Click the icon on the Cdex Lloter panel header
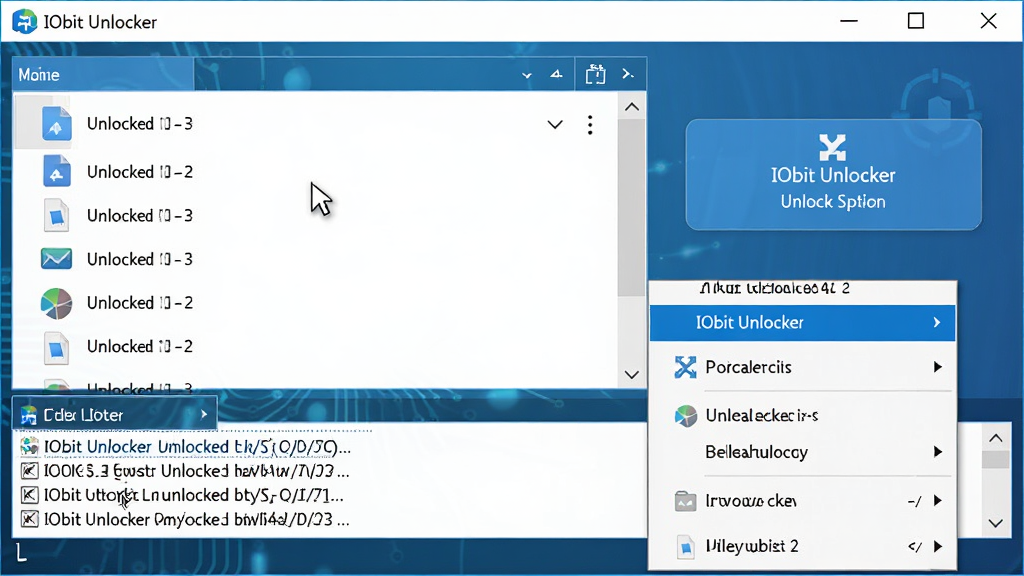The width and height of the screenshot is (1024, 576). [x=28, y=415]
